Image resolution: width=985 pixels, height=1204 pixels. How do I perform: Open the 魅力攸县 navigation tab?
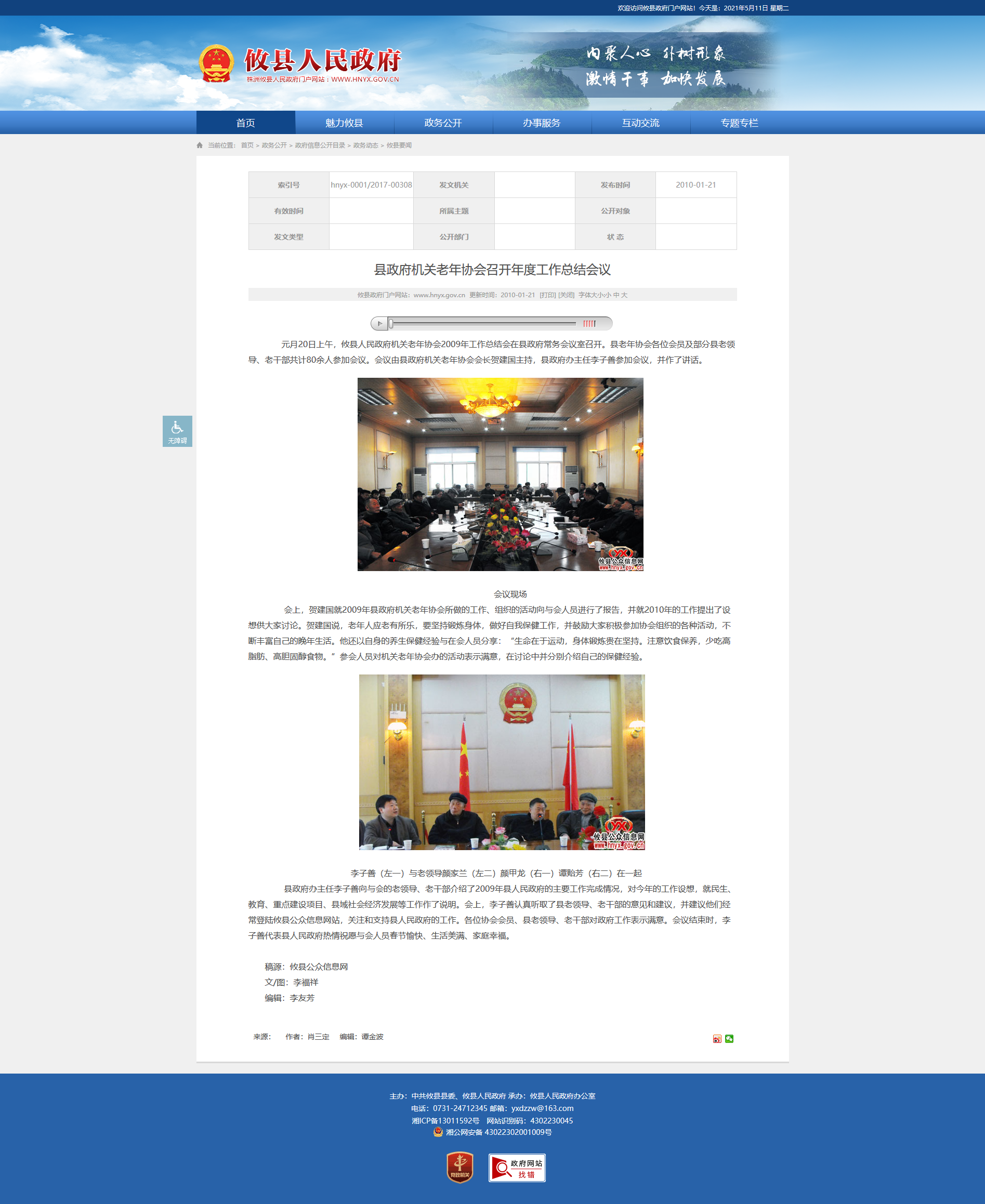pyautogui.click(x=344, y=123)
